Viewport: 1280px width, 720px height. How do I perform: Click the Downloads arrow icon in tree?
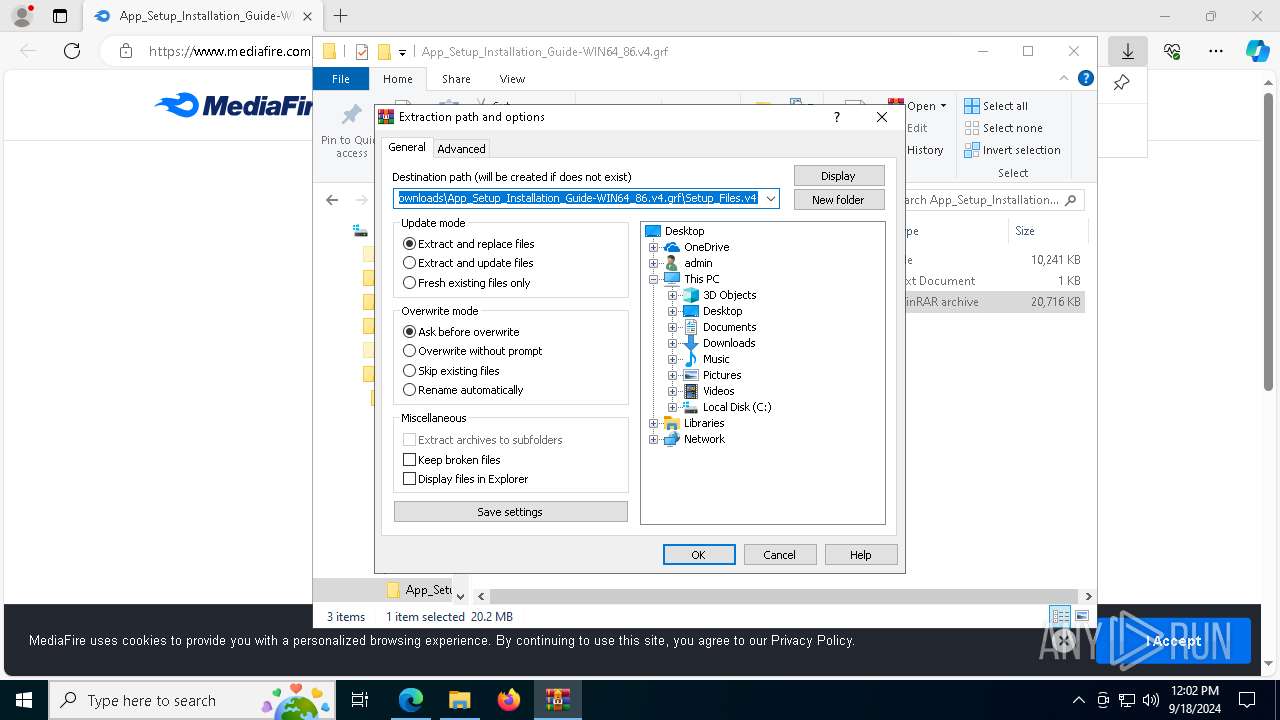690,343
